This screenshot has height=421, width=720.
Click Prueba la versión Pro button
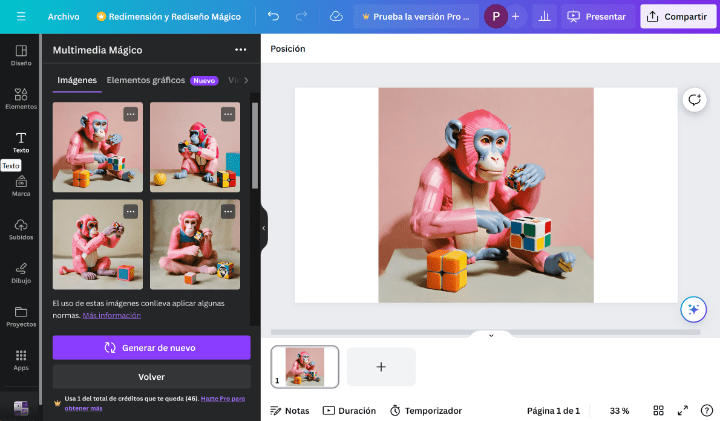pos(416,17)
